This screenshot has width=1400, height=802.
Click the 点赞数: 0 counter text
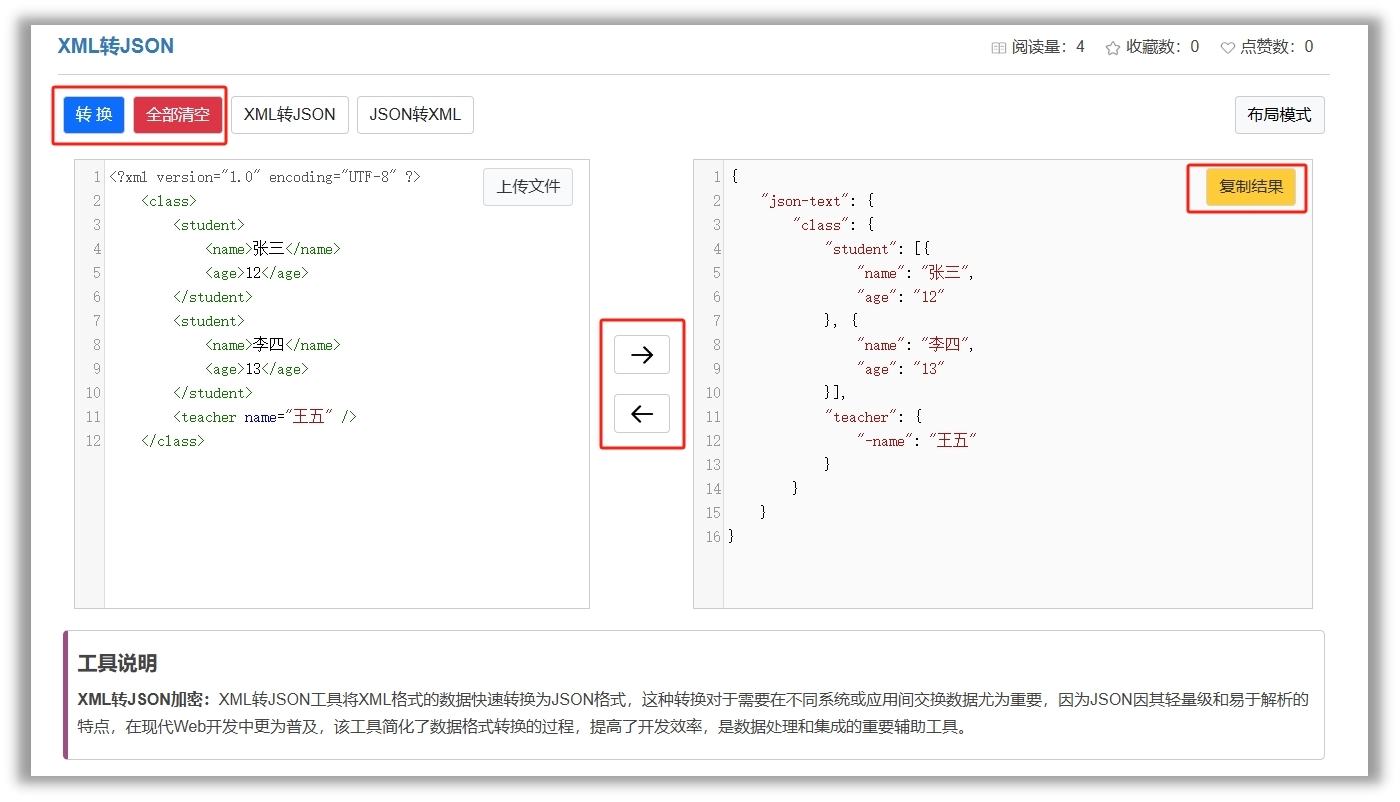click(1277, 47)
